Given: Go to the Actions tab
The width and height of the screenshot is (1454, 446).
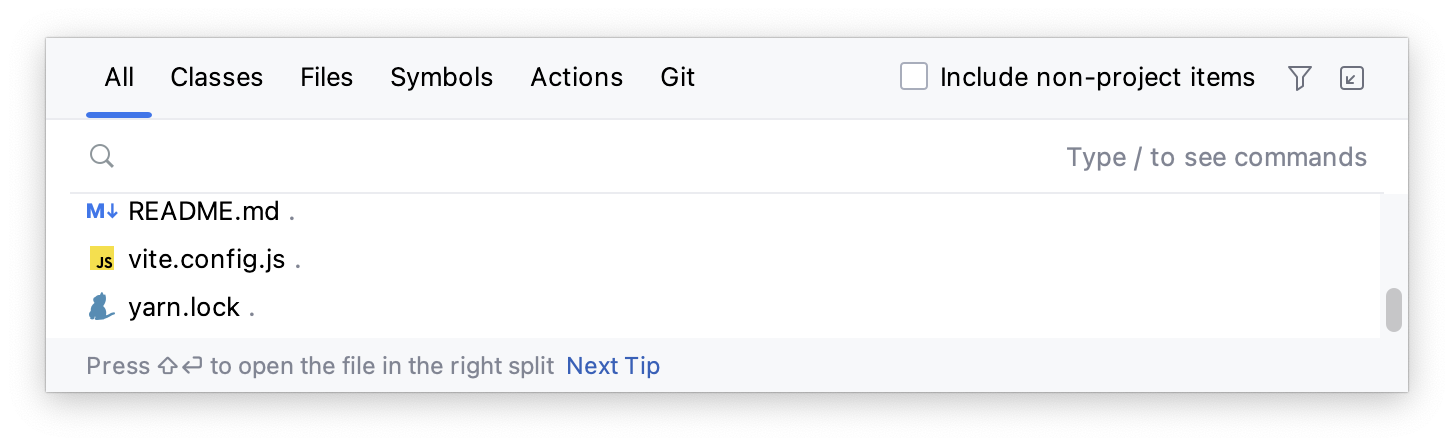Looking at the screenshot, I should pos(577,78).
